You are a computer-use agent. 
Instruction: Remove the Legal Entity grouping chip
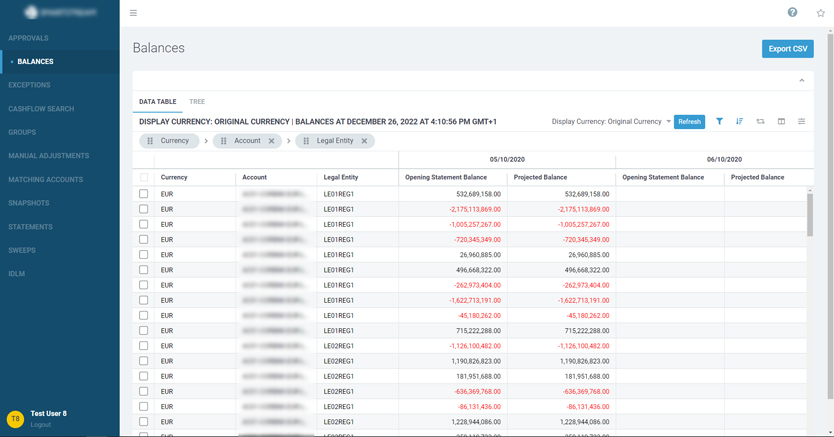click(364, 141)
